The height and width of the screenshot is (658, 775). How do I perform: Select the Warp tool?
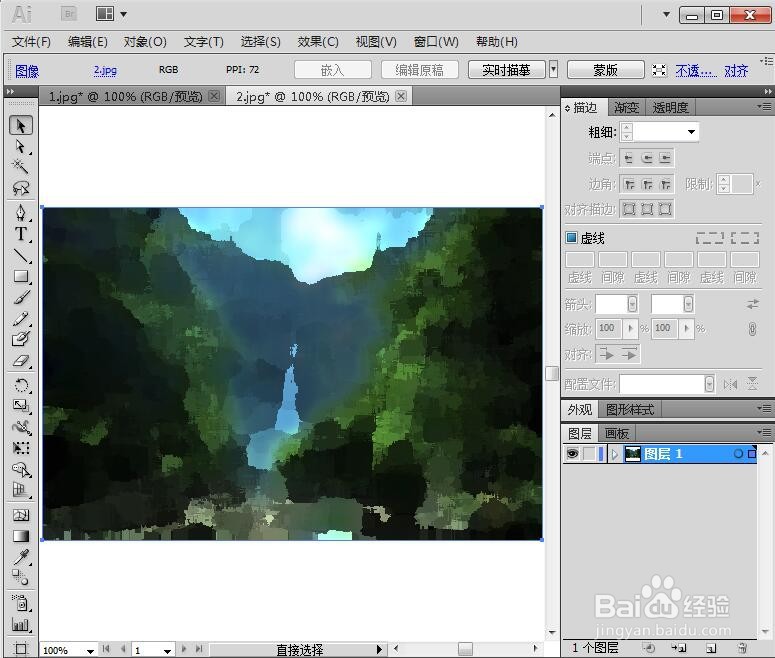pos(21,427)
